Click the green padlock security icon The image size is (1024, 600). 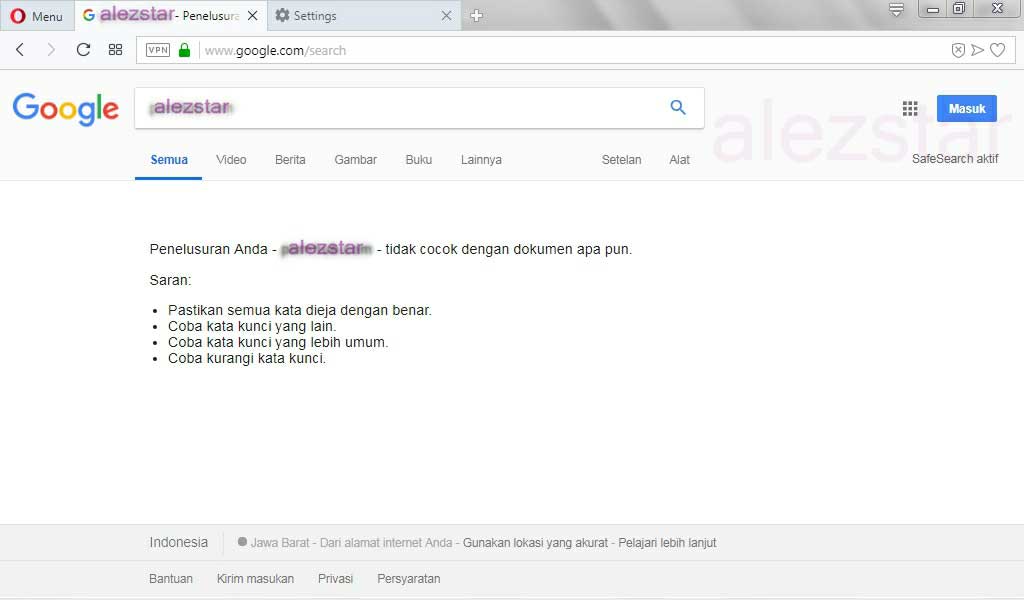click(x=184, y=50)
